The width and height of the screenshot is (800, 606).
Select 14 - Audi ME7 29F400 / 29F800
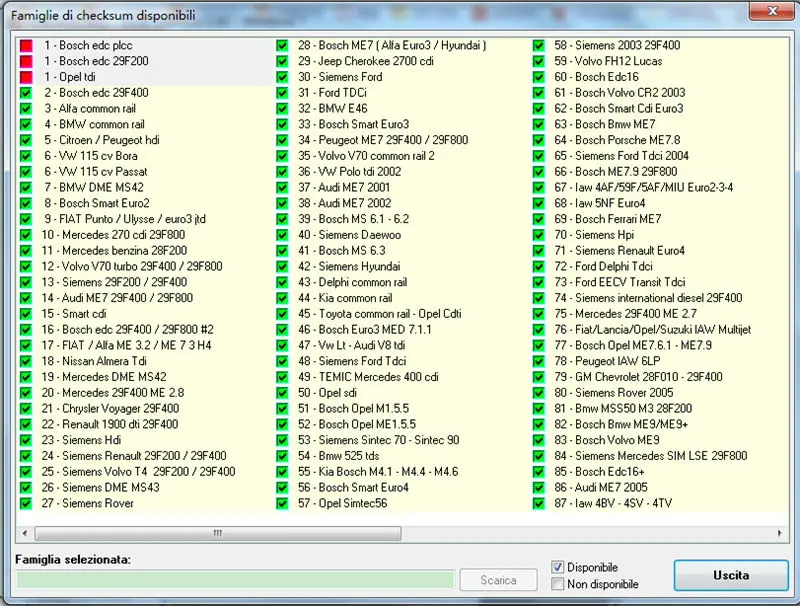117,298
